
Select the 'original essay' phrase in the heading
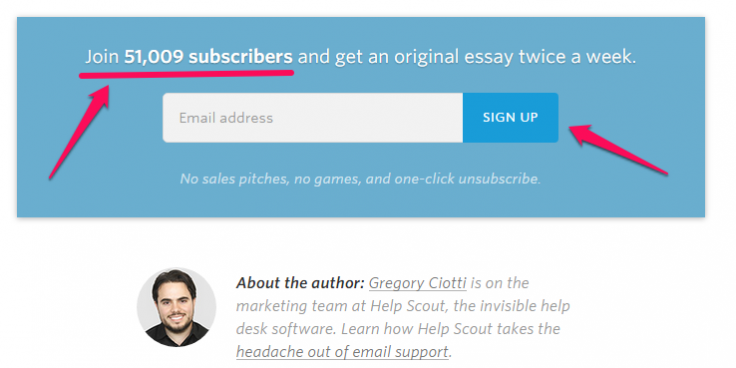click(x=426, y=57)
